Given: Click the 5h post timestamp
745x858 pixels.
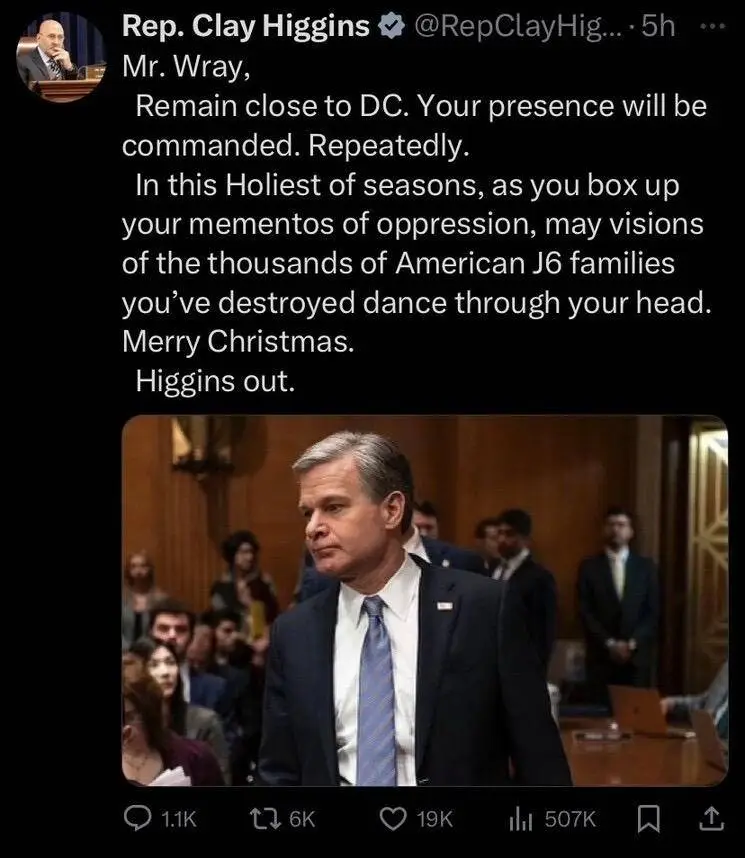Looking at the screenshot, I should point(659,26).
